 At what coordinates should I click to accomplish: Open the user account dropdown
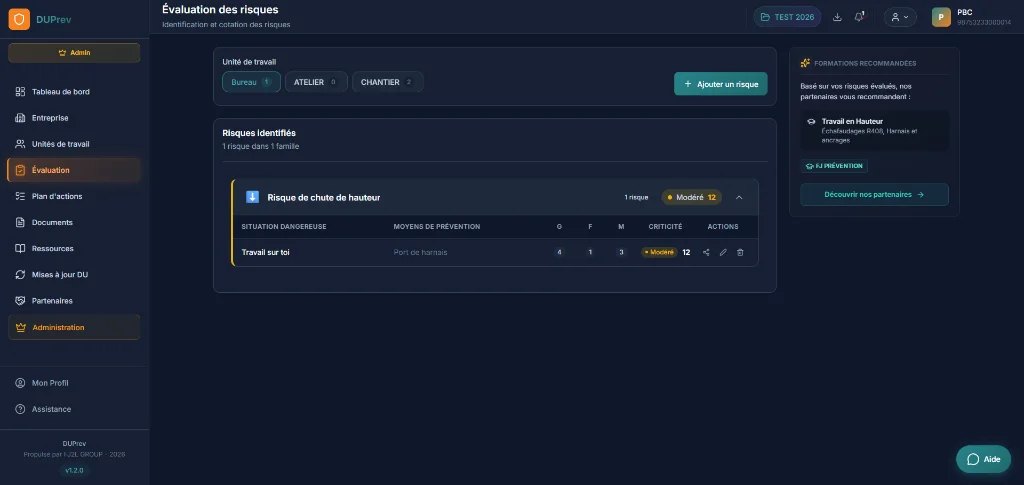coord(900,17)
